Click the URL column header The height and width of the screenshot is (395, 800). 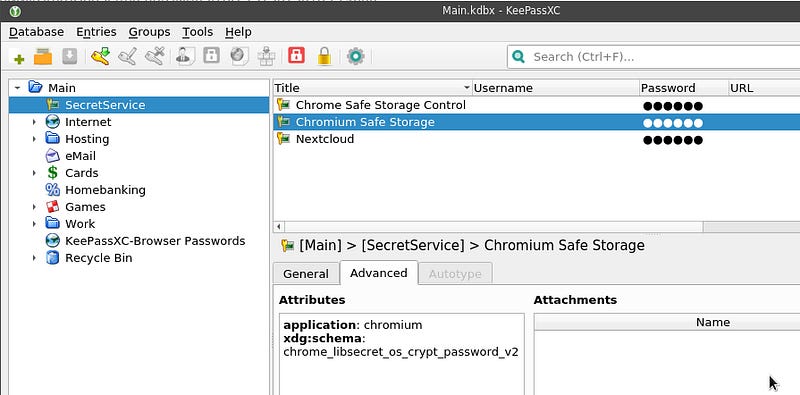(764, 88)
